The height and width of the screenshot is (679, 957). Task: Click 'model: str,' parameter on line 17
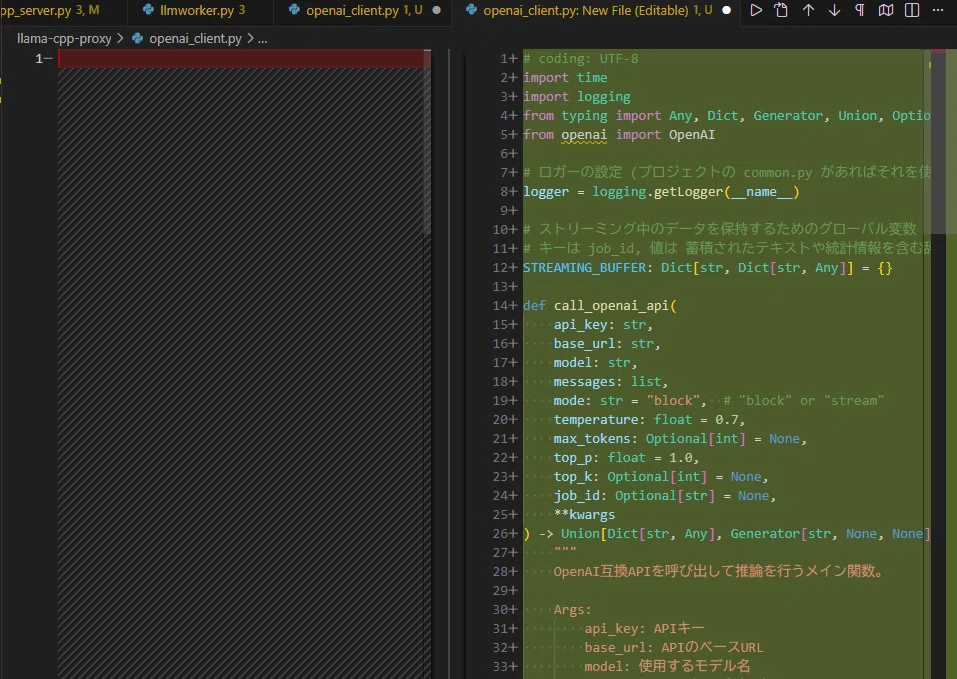(595, 362)
